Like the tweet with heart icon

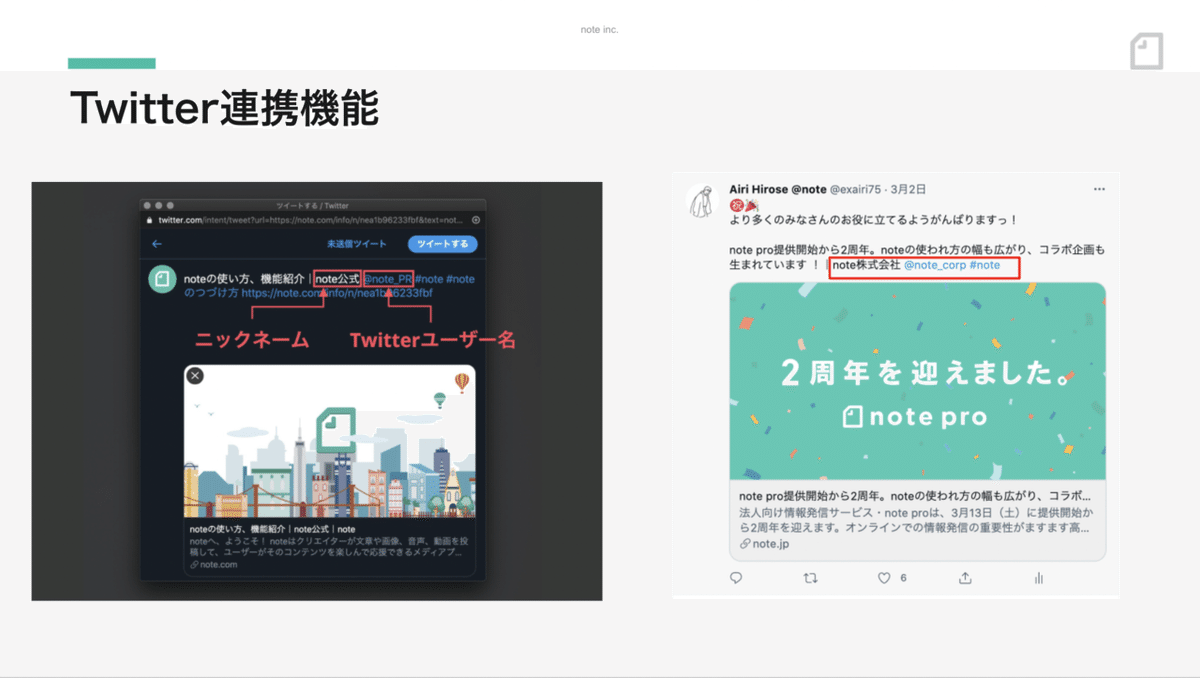(x=884, y=578)
